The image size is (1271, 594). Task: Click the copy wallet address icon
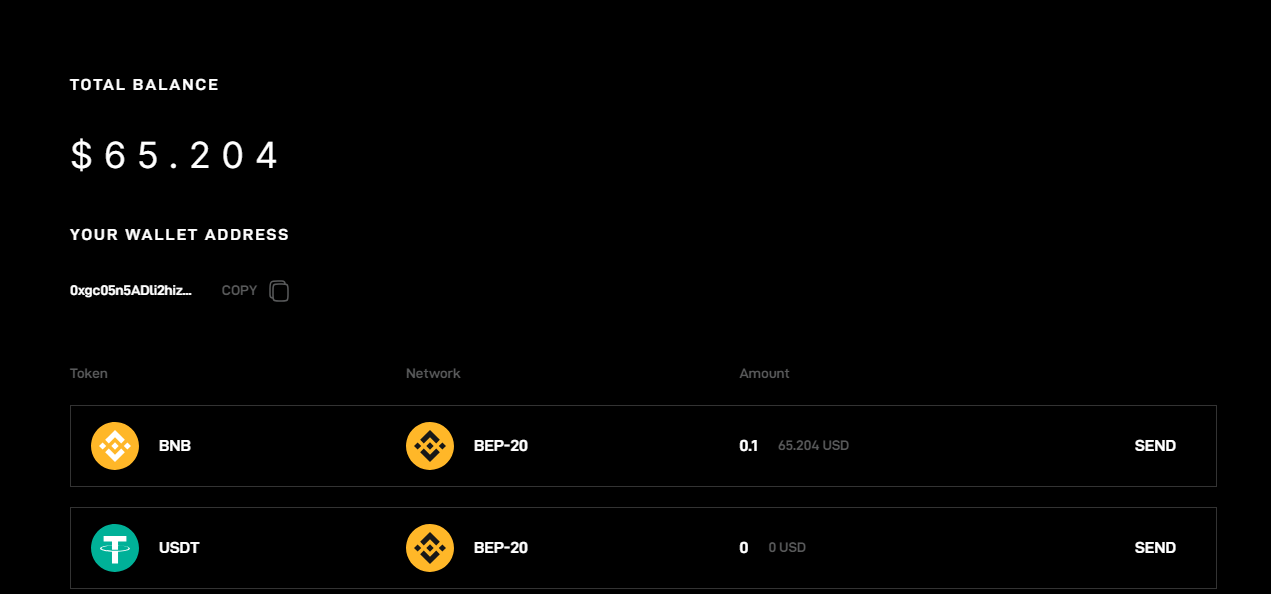coord(280,291)
